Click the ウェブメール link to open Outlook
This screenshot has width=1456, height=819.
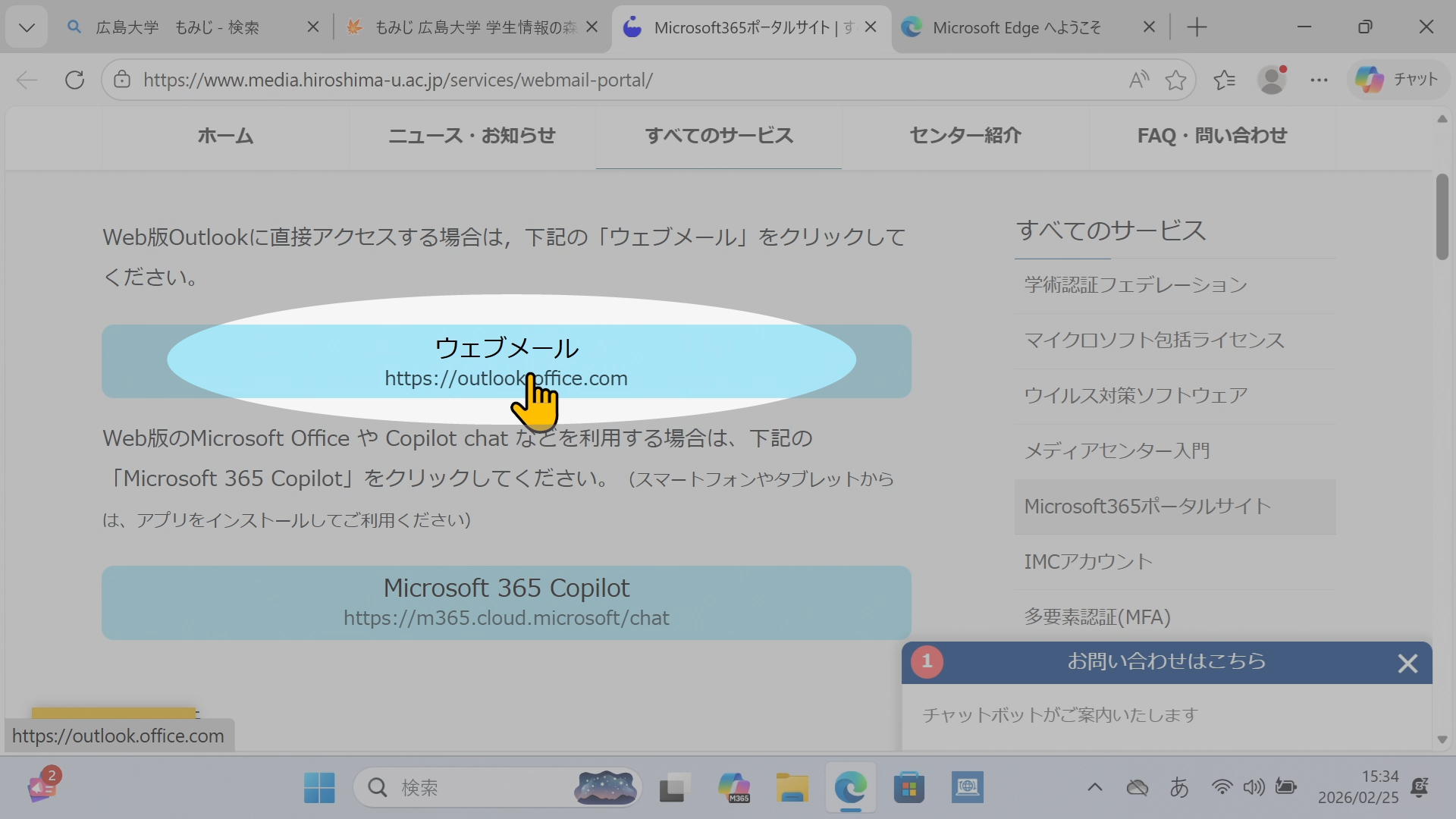point(506,362)
